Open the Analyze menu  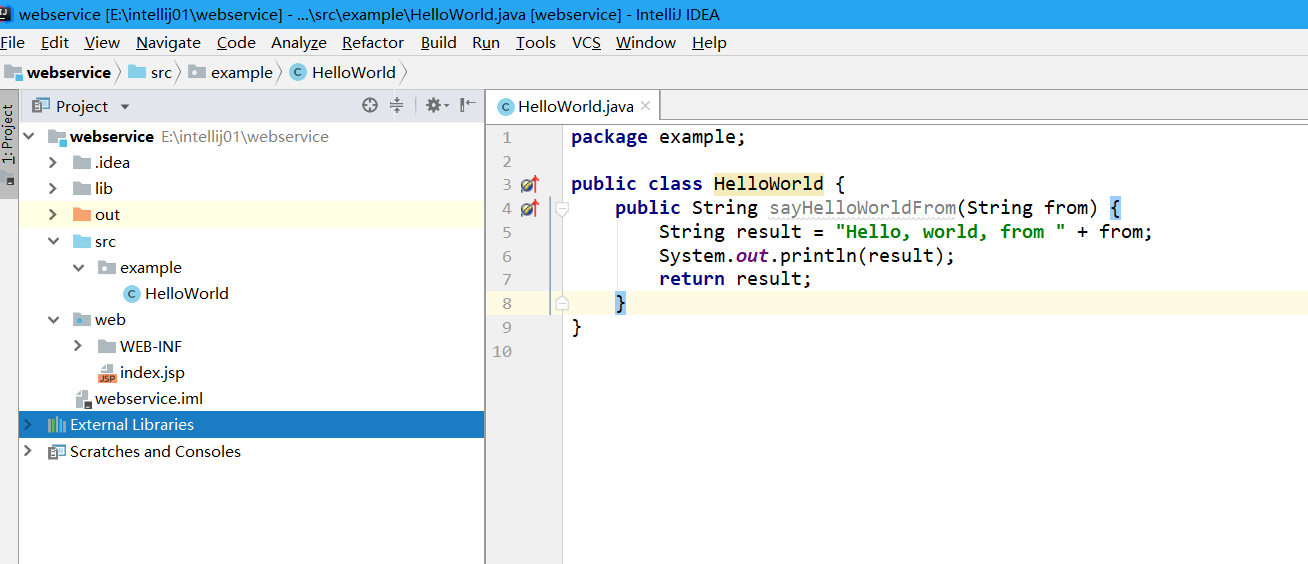point(299,43)
